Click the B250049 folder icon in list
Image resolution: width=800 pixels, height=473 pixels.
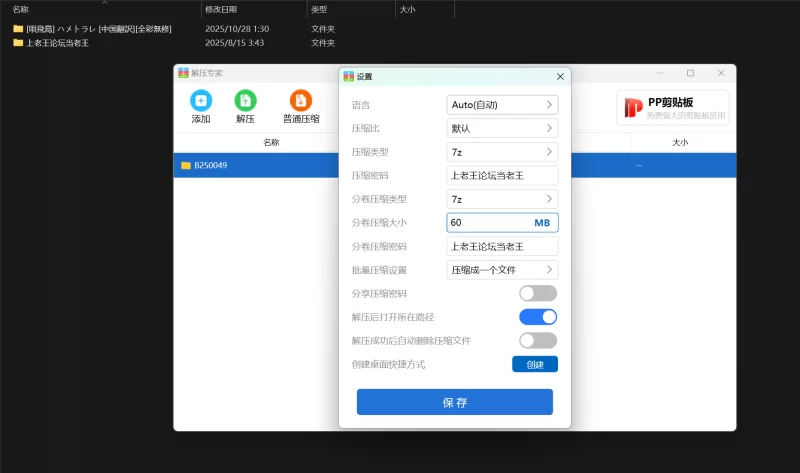coord(186,165)
